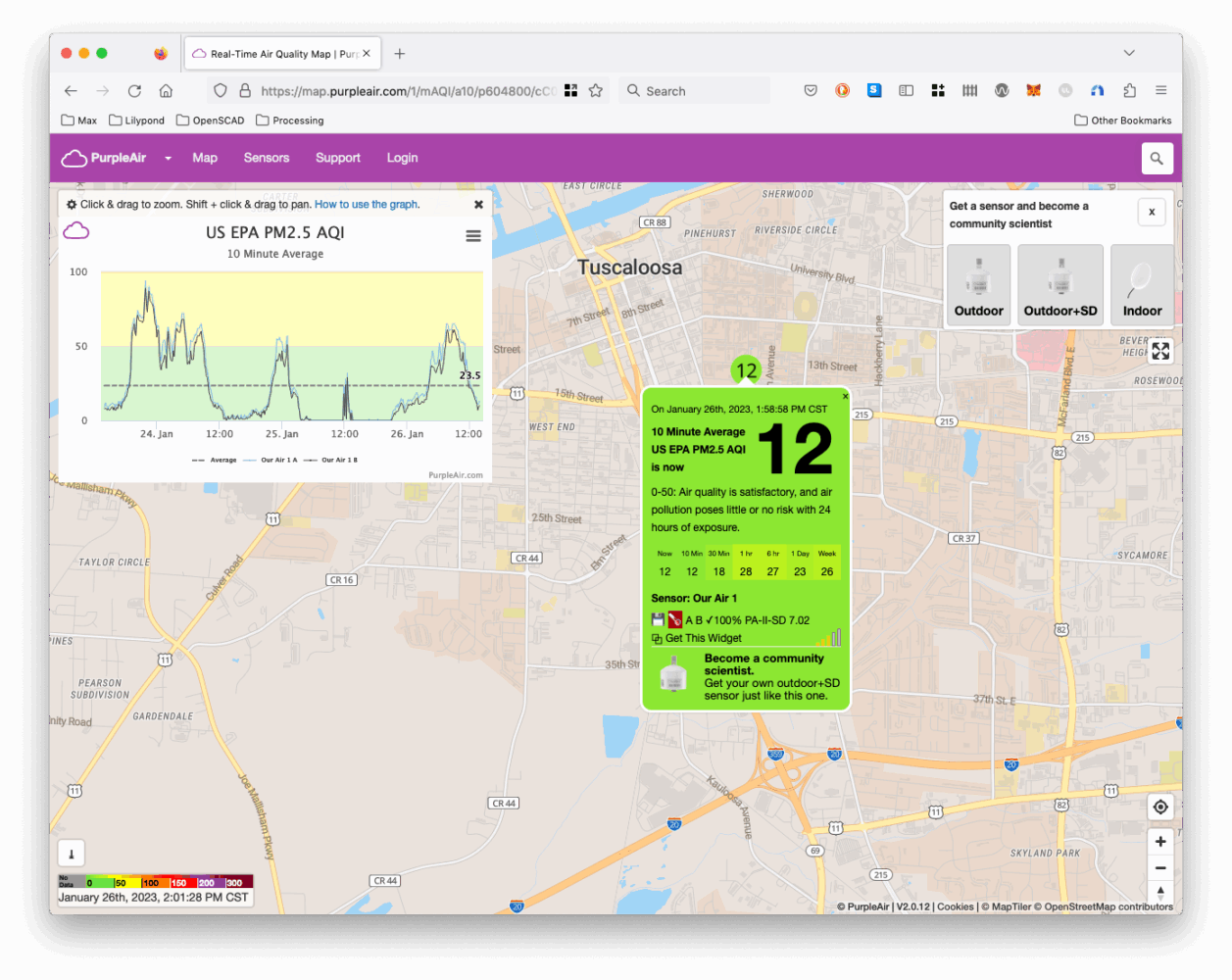This screenshot has width=1232, height=980.
Task: Expand the PurpleAir logo dropdown arrow
Action: (168, 159)
